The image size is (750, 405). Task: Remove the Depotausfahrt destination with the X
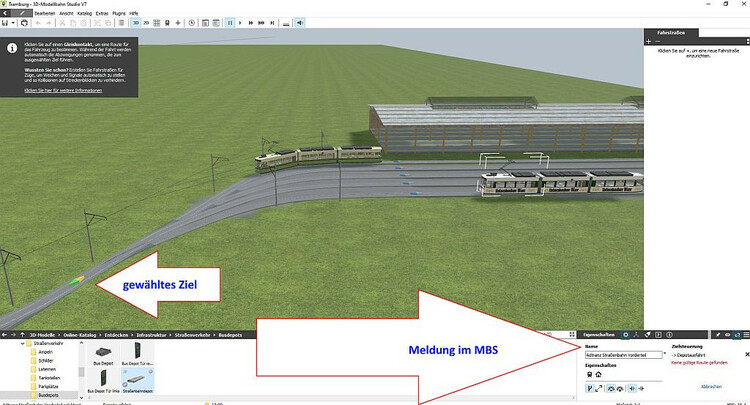pyautogui.click(x=747, y=354)
